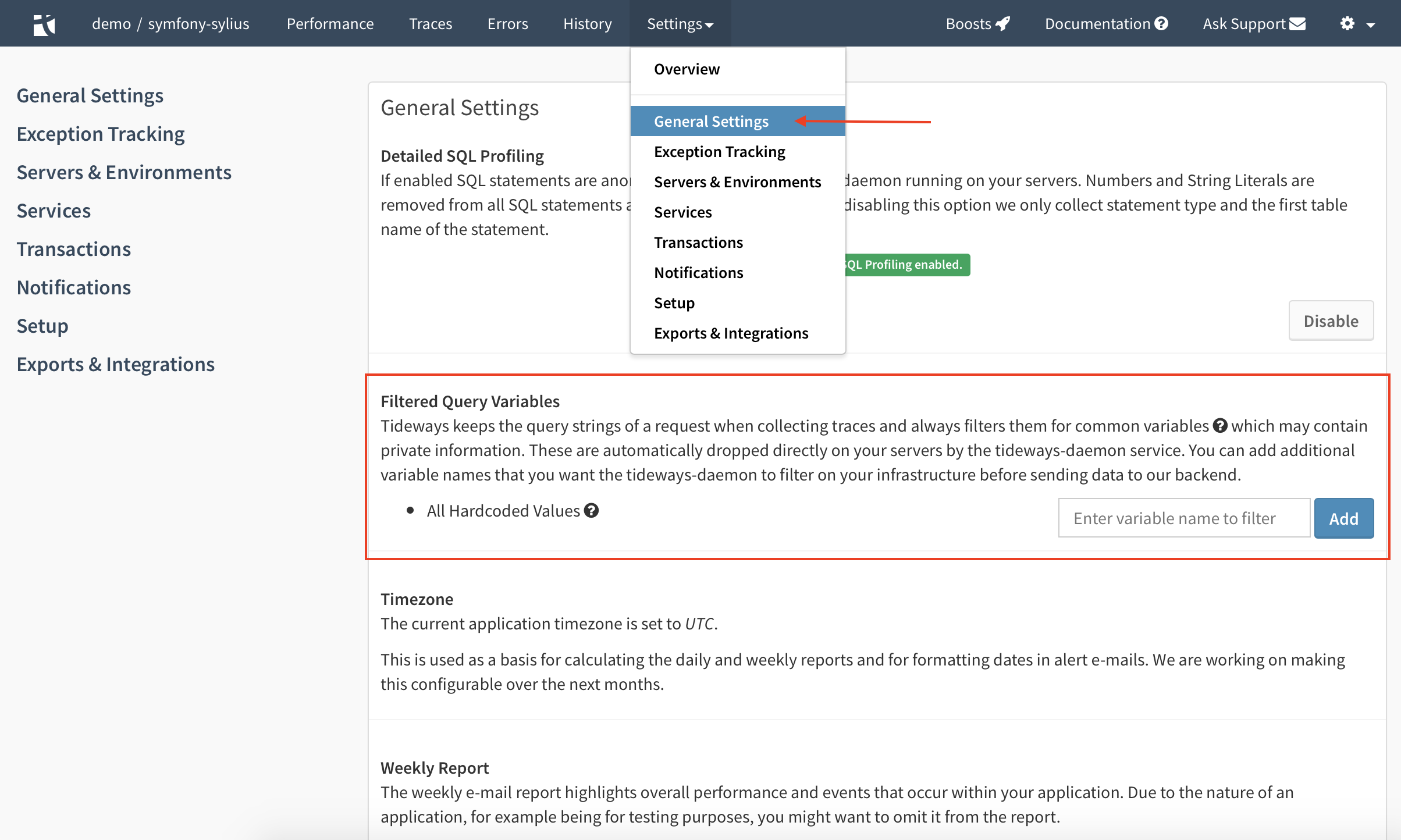
Task: Open the Performance tab
Action: tap(330, 23)
